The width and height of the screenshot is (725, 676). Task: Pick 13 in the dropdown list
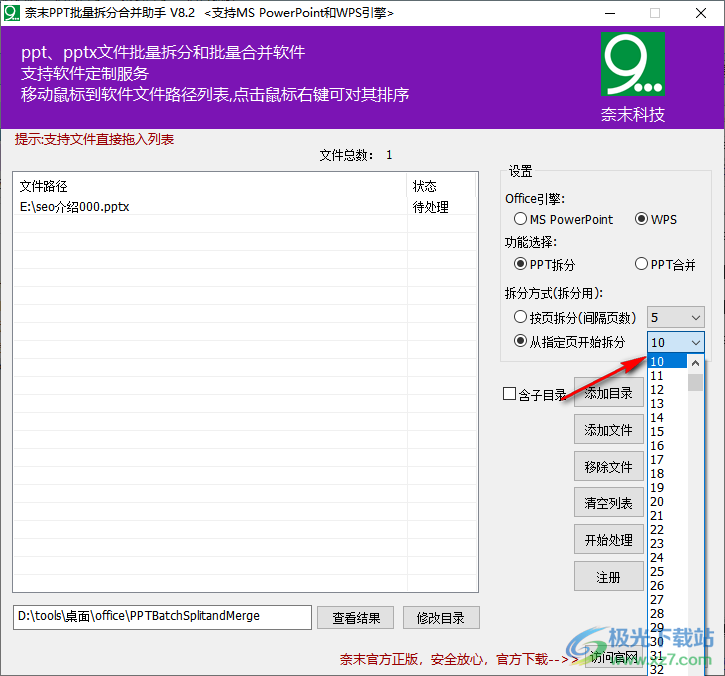coord(668,403)
